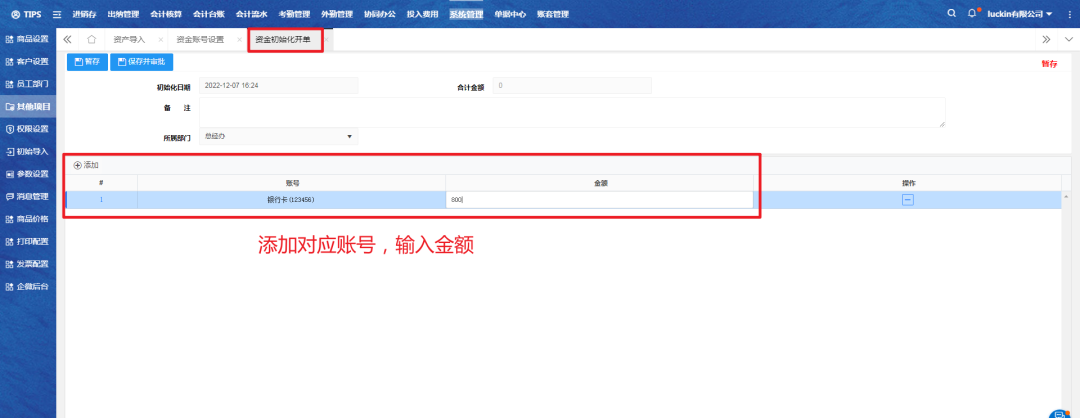Image resolution: width=1080 pixels, height=418 pixels.
Task: Close the 资产导入 tab
Action: click(x=160, y=39)
